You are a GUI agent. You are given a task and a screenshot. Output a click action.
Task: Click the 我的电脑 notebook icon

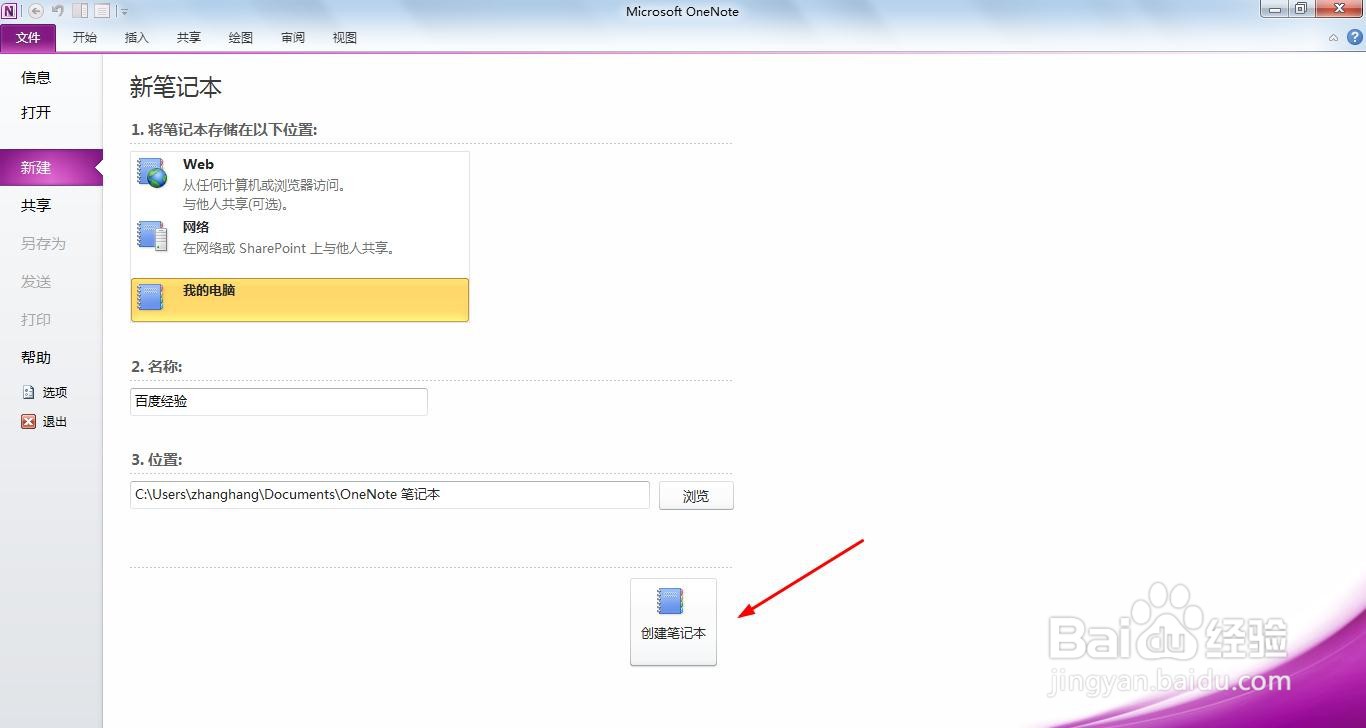pos(150,297)
